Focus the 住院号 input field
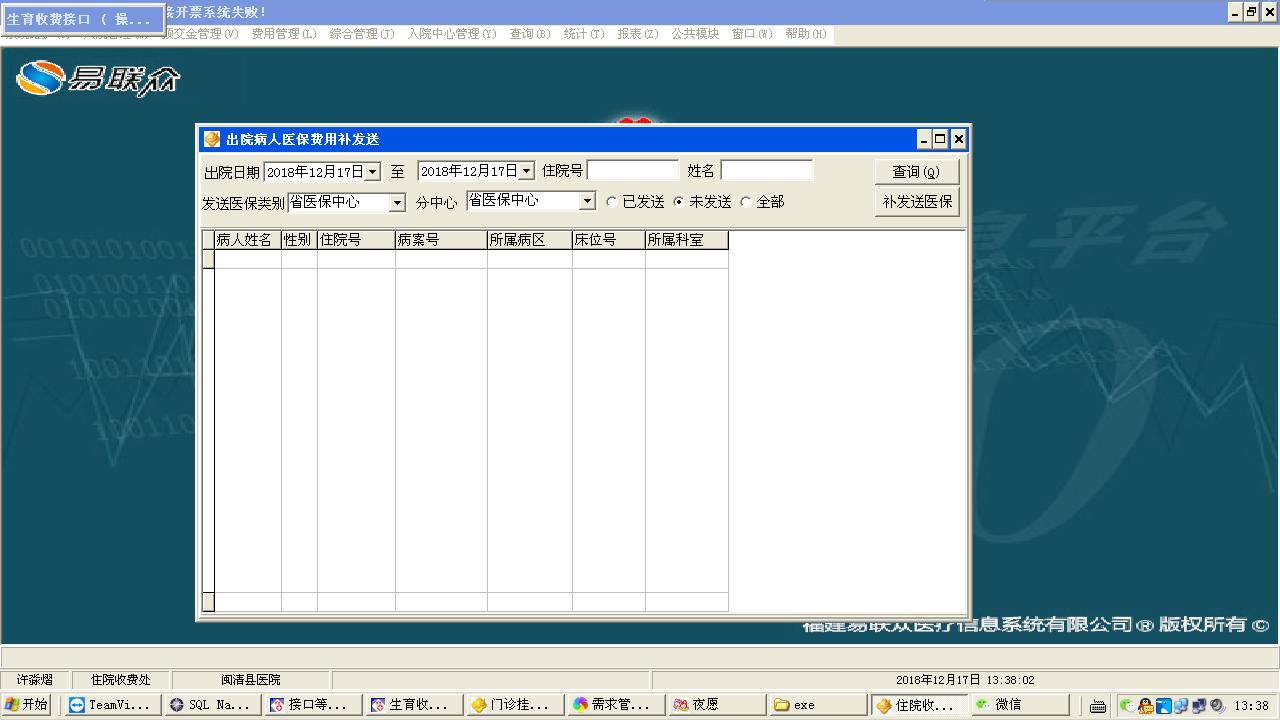This screenshot has height=720, width=1280. [633, 171]
